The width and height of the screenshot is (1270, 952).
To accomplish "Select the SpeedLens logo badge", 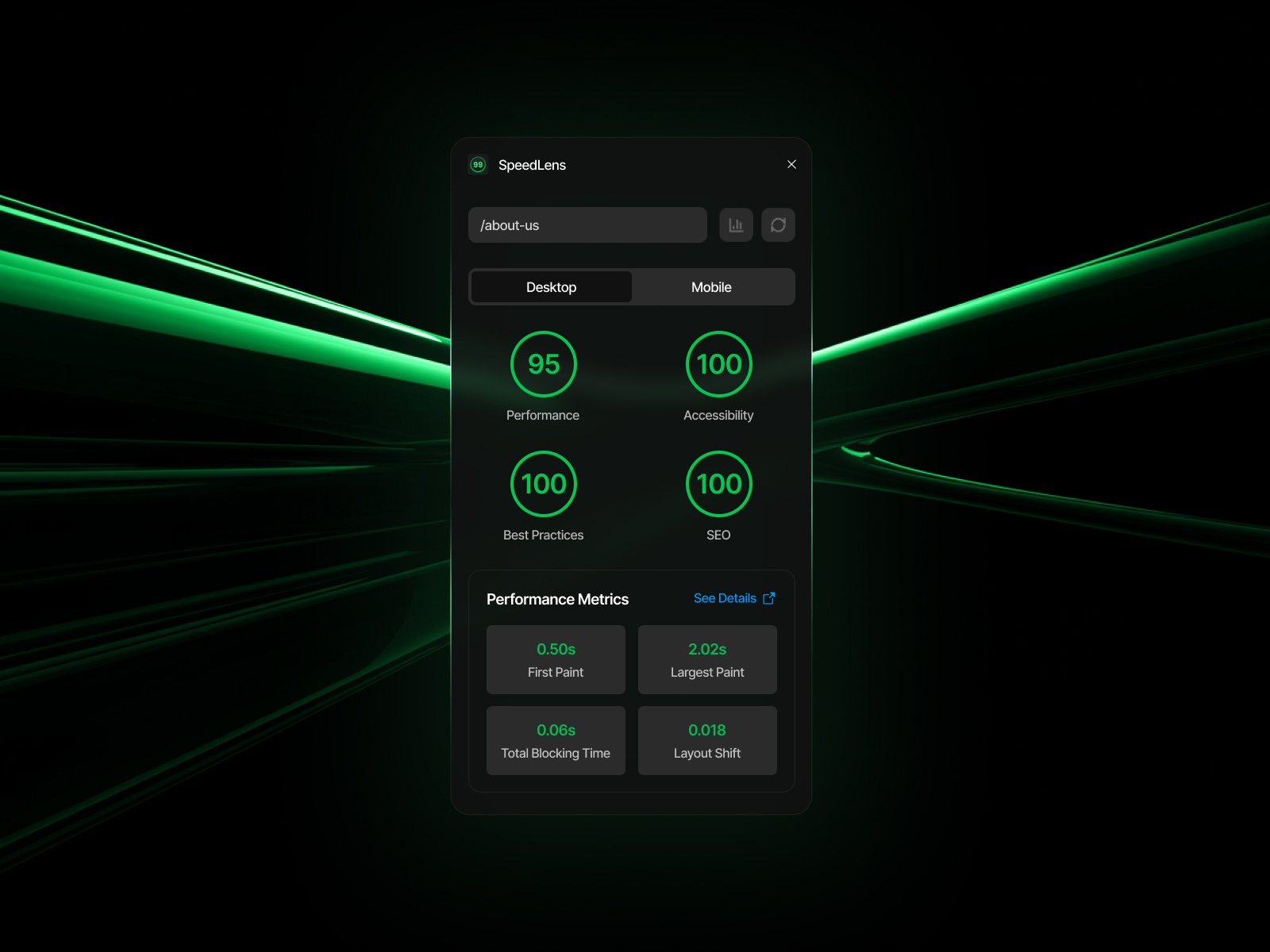I will 478,164.
